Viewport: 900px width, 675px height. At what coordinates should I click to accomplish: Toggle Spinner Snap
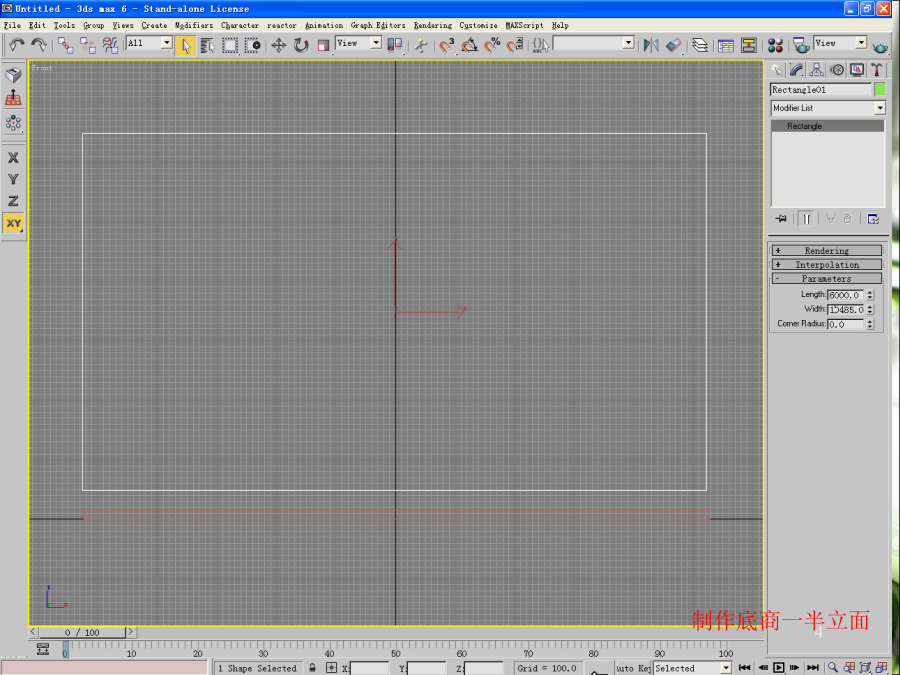pos(515,45)
